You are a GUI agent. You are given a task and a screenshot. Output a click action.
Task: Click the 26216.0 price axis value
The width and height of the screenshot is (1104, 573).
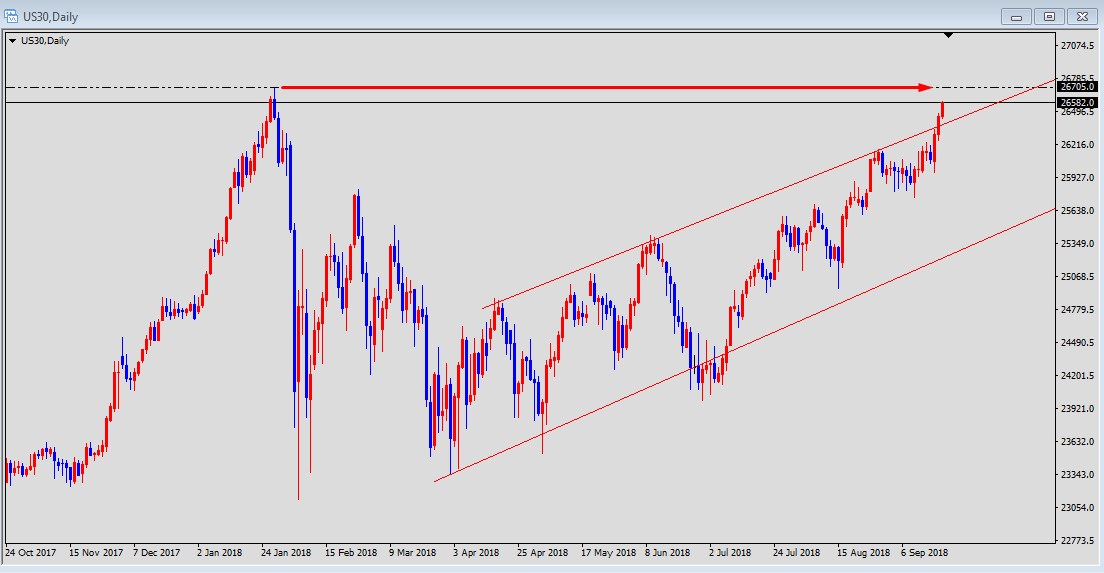1077,145
